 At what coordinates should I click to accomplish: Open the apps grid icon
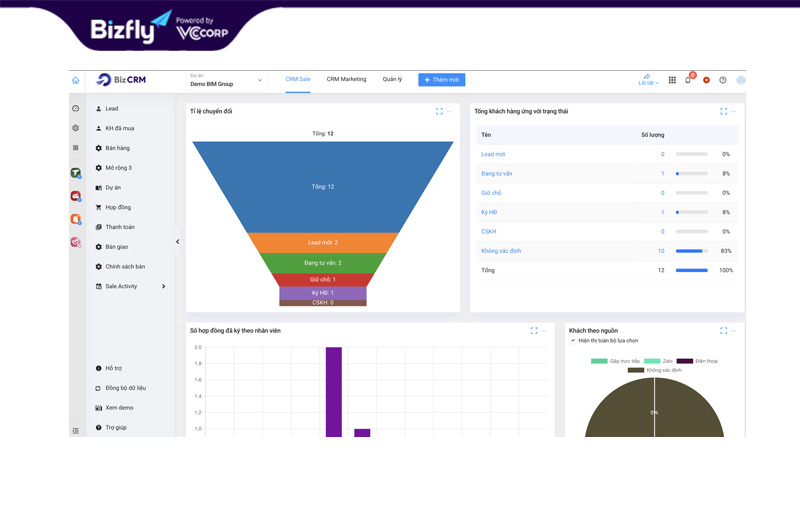672,80
